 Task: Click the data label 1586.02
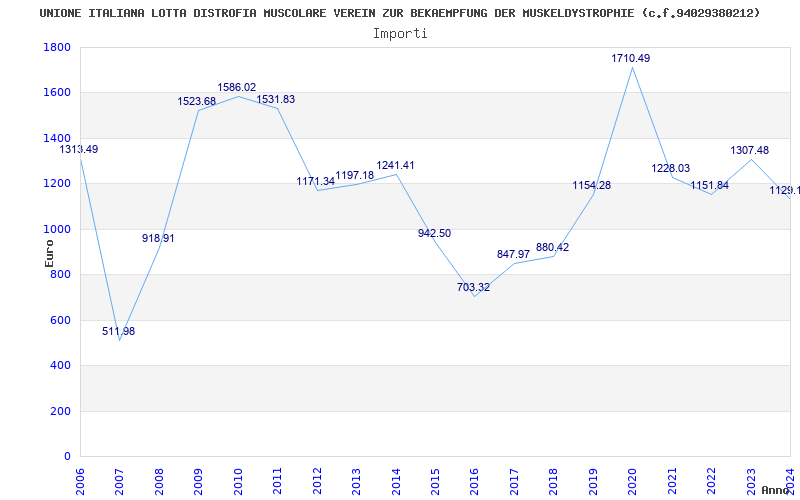tap(237, 87)
